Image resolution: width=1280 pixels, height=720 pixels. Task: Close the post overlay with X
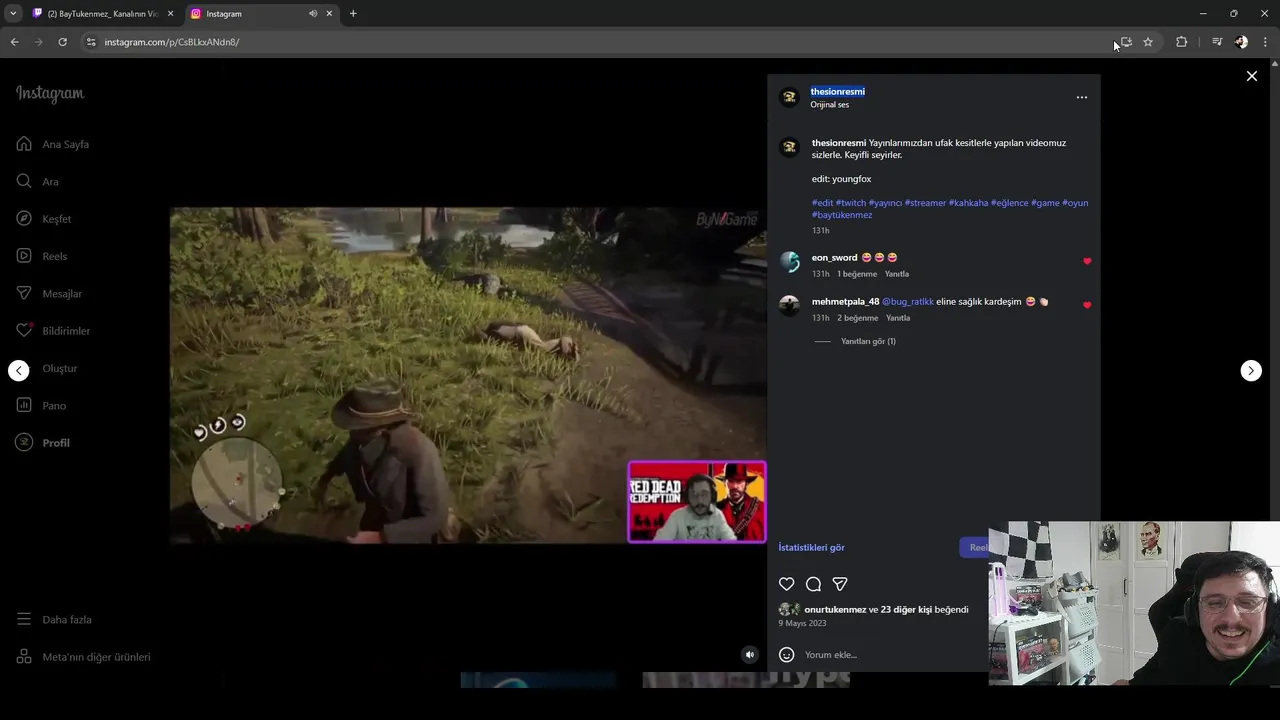tap(1251, 76)
